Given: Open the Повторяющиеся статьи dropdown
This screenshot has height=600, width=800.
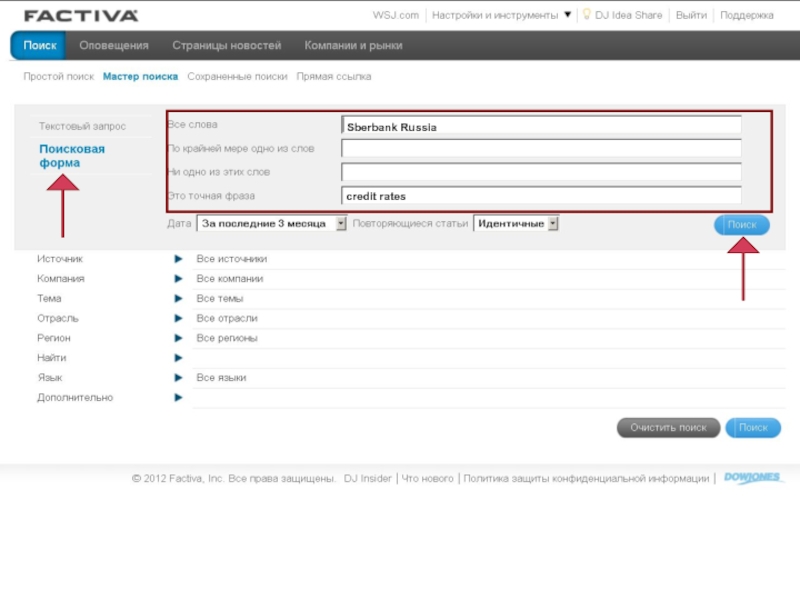Looking at the screenshot, I should click(x=516, y=223).
